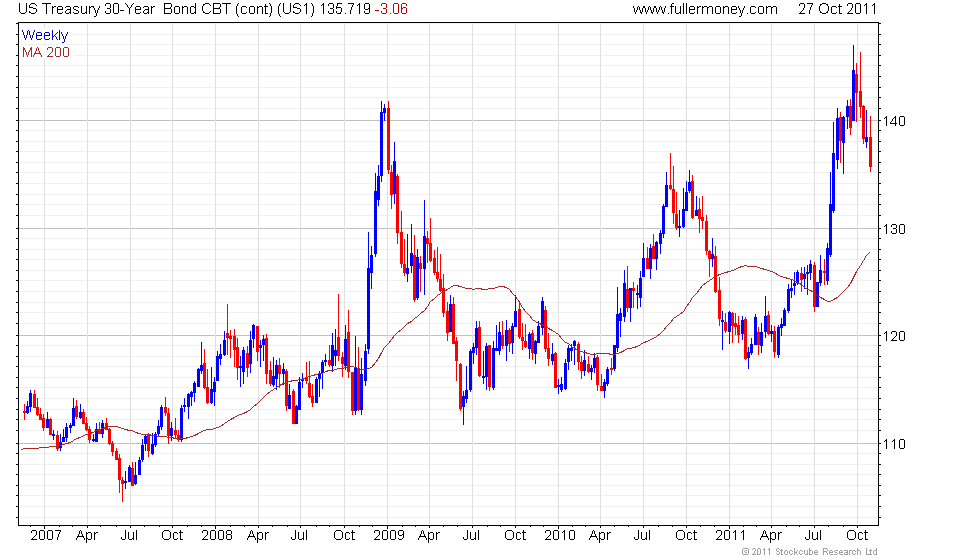
Task: Click the first 'Apr' label after 2007
Action: pos(87,535)
